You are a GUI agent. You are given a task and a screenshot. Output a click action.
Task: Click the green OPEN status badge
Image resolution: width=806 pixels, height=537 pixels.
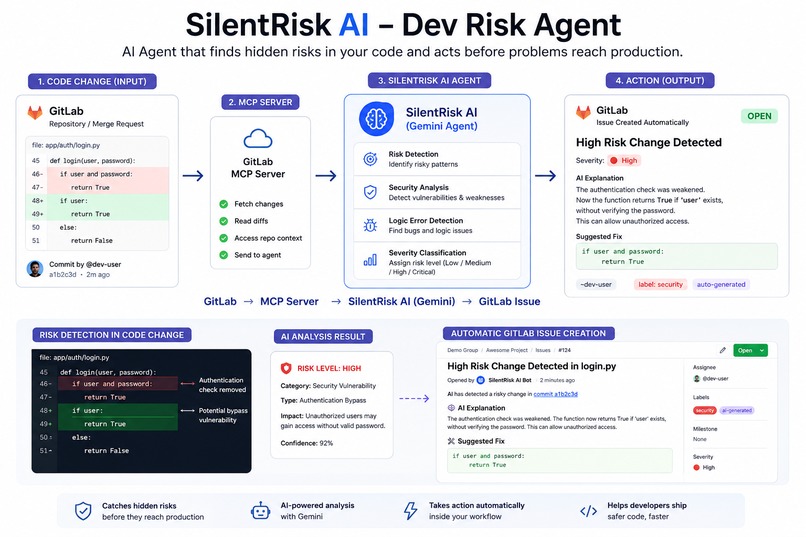[759, 116]
